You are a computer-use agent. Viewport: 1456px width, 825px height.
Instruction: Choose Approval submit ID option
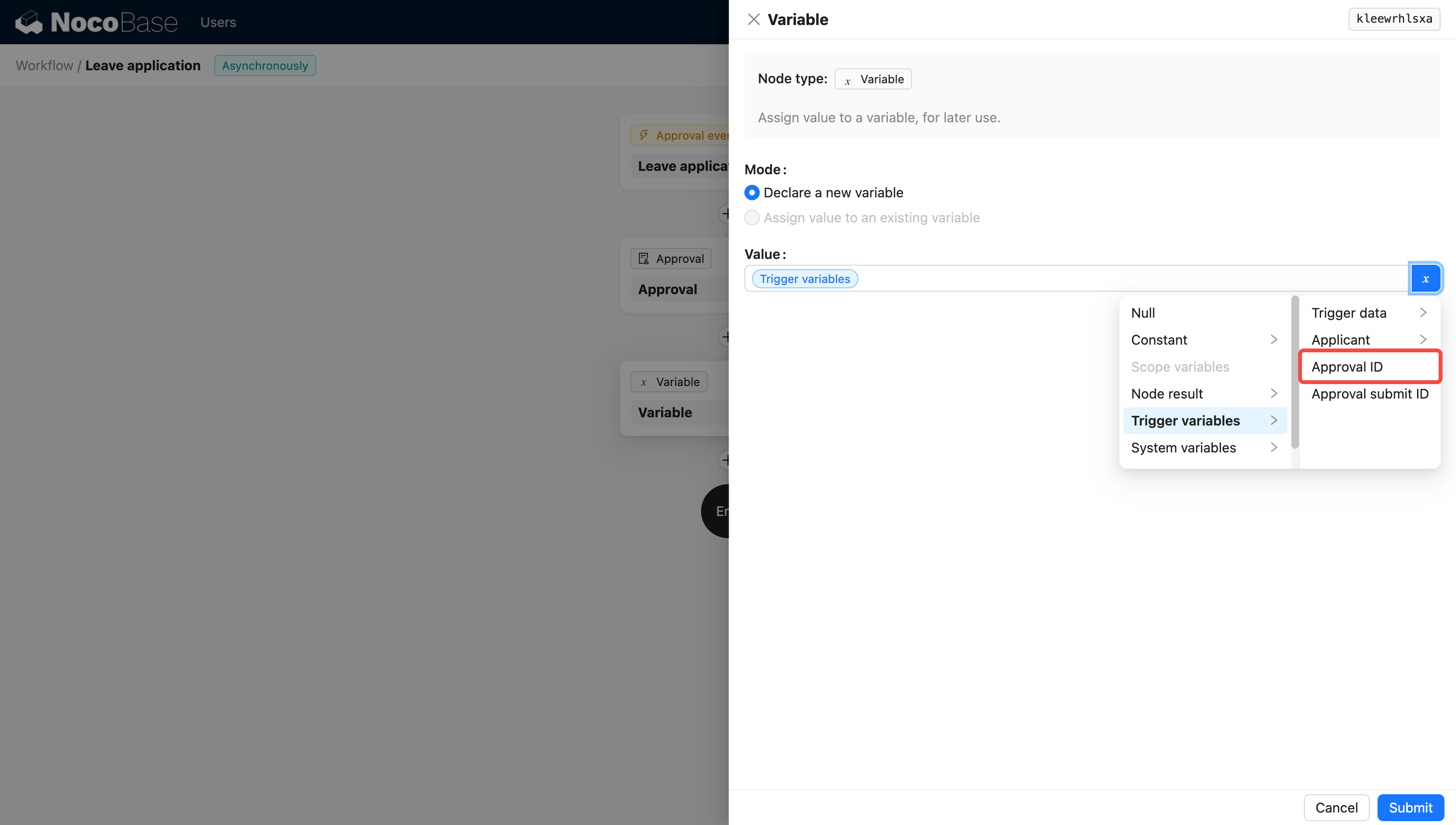click(x=1369, y=393)
